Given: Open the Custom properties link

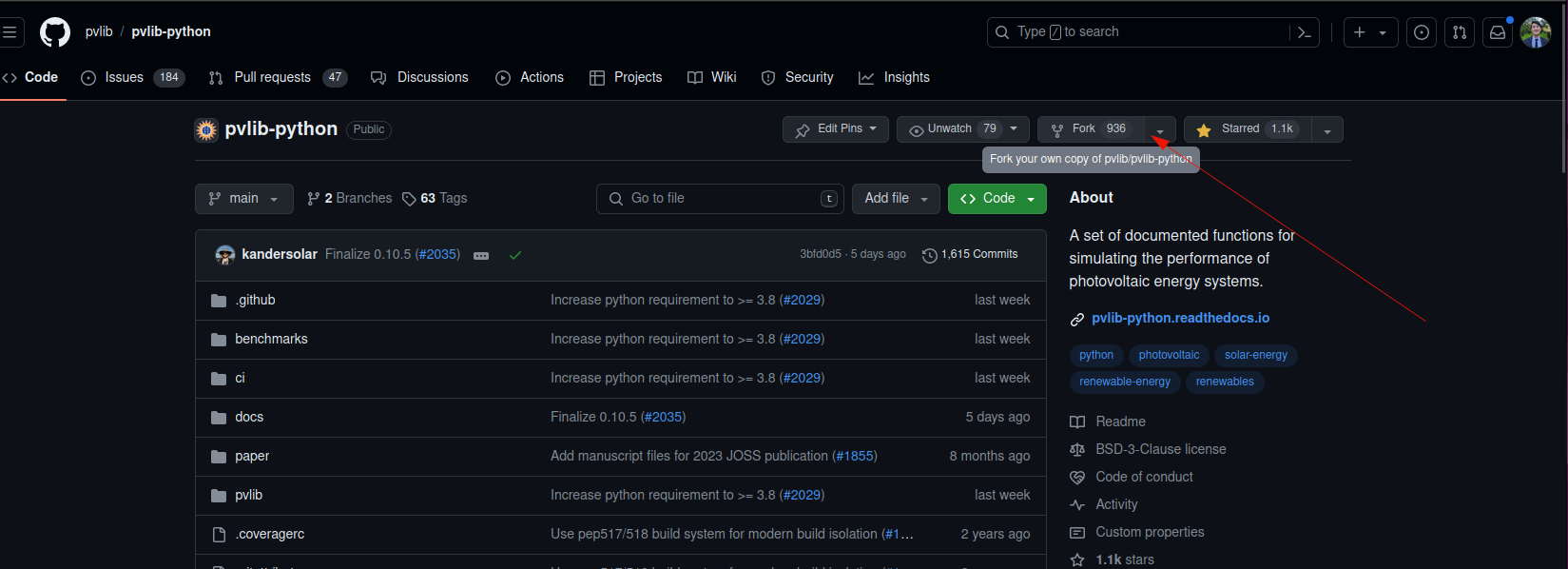Looking at the screenshot, I should (1137, 532).
